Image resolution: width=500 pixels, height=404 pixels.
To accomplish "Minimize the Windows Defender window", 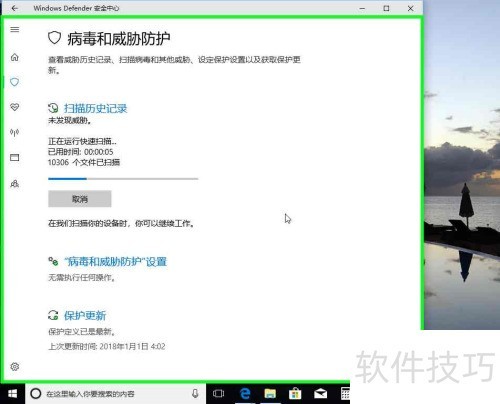I will 362,8.
